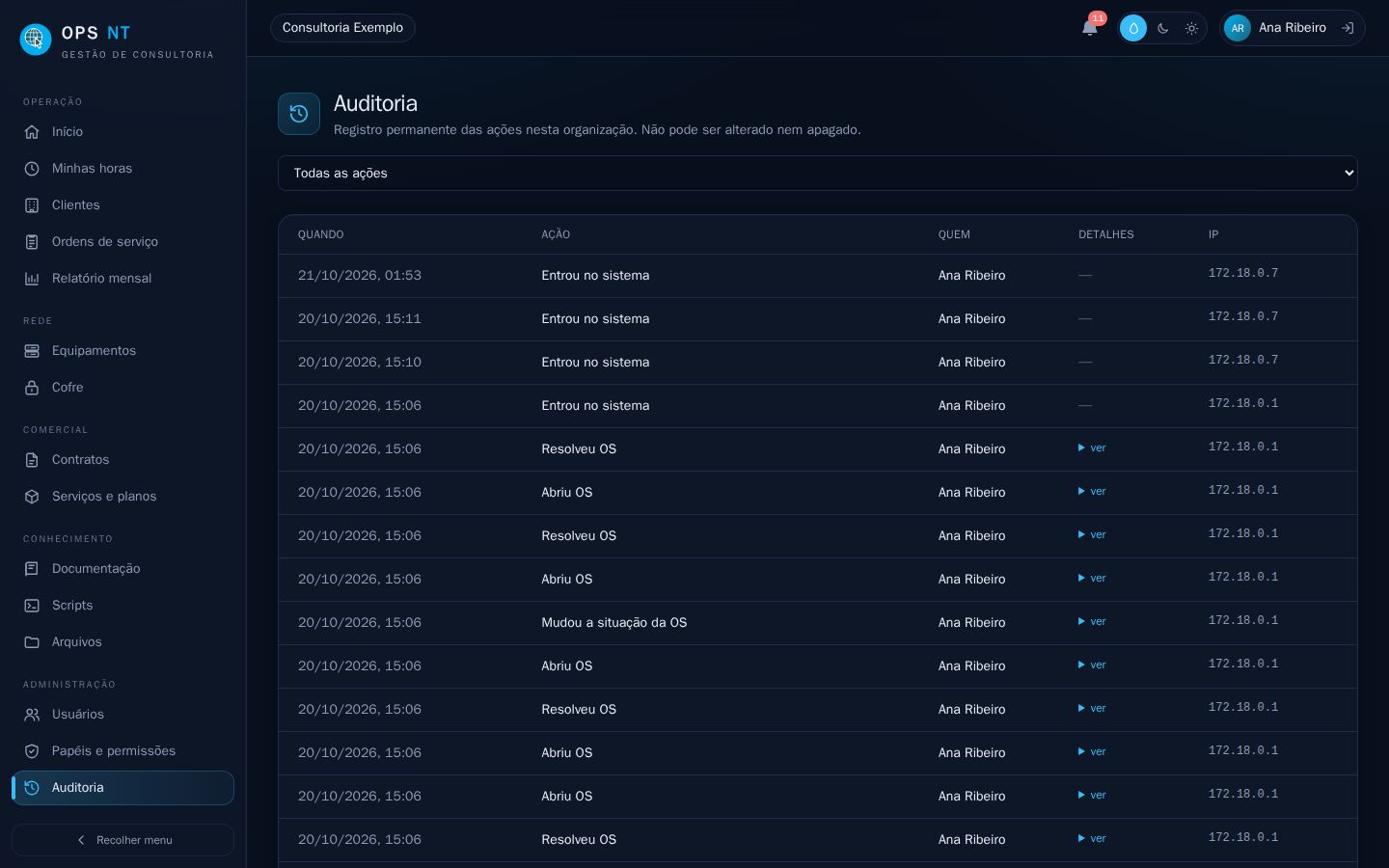The image size is (1389, 868).
Task: Open Equipamentos server icon
Action: [x=32, y=350]
